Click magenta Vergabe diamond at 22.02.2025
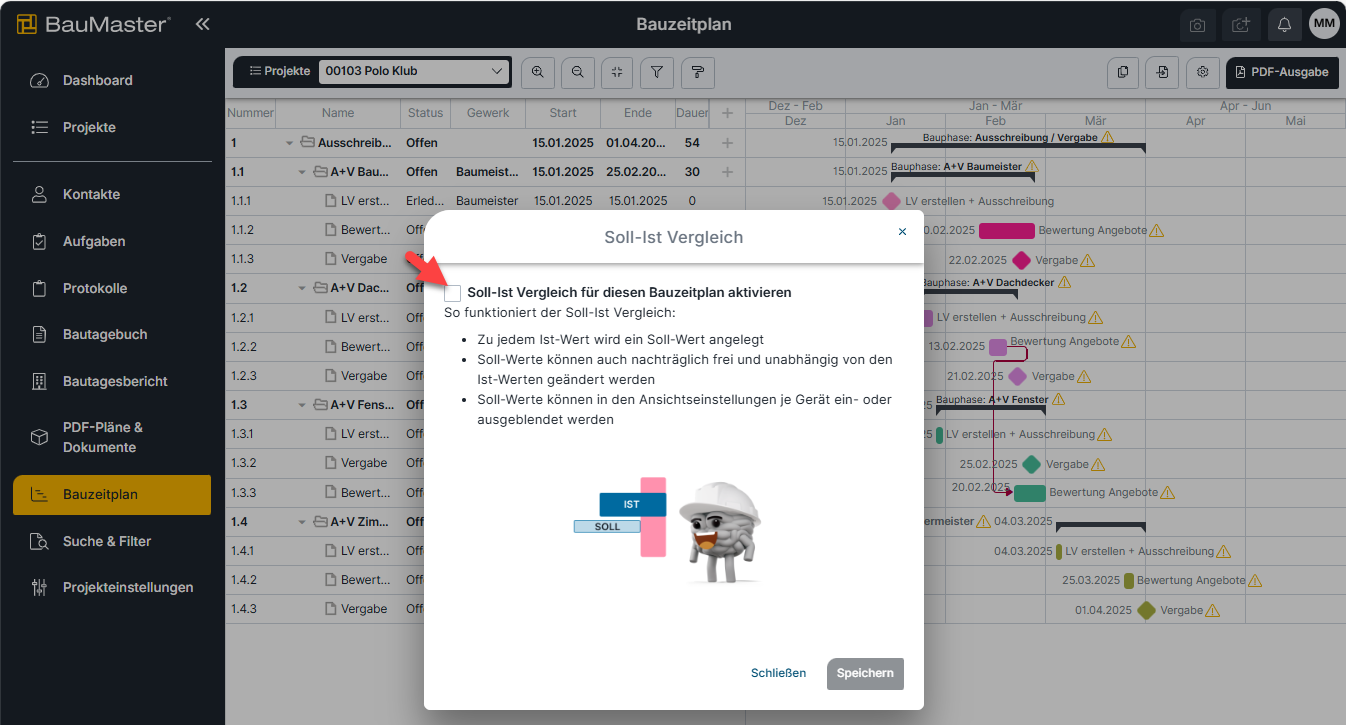The image size is (1346, 725). [x=1021, y=260]
